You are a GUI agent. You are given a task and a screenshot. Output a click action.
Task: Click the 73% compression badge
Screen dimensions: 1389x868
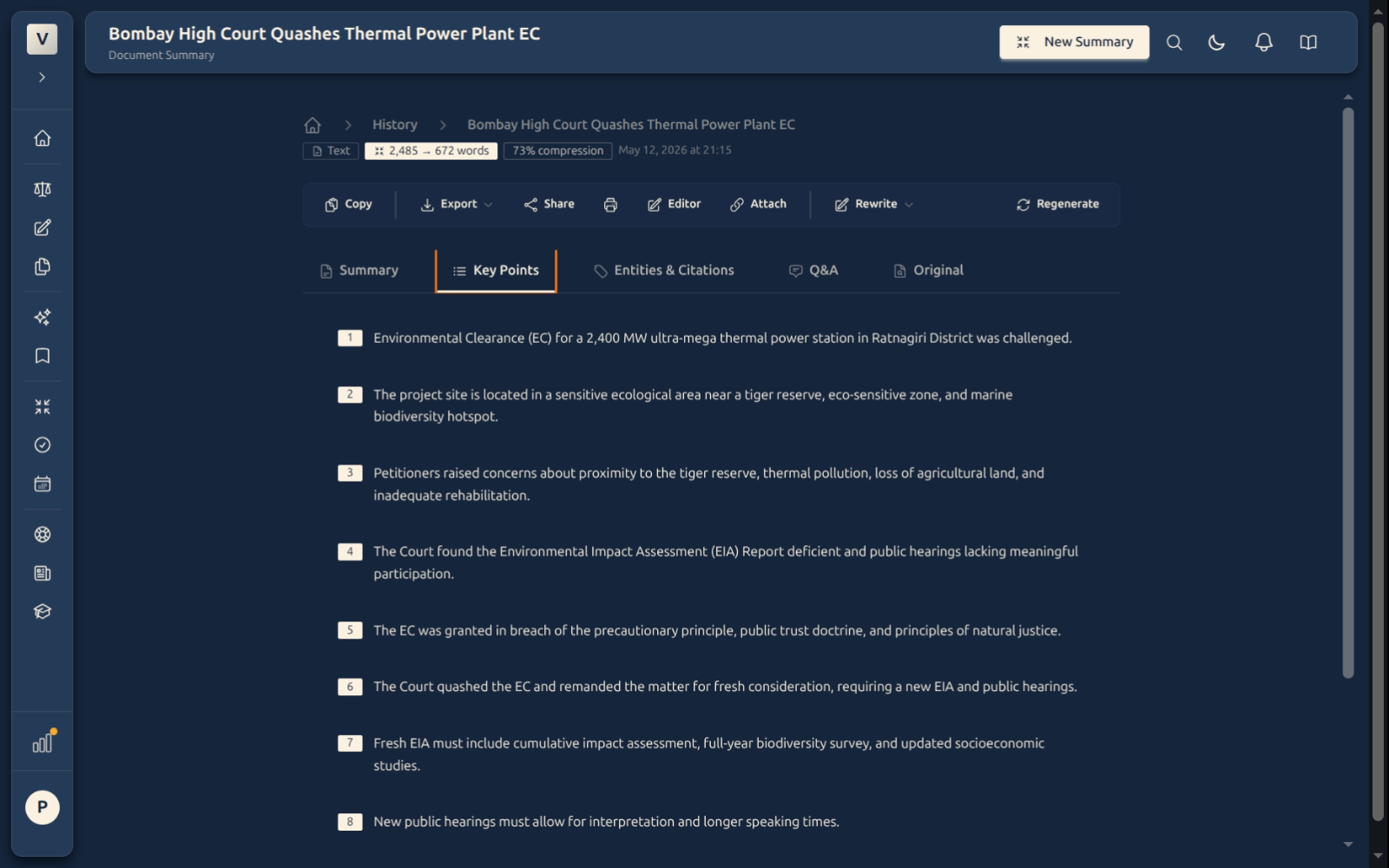coord(558,151)
